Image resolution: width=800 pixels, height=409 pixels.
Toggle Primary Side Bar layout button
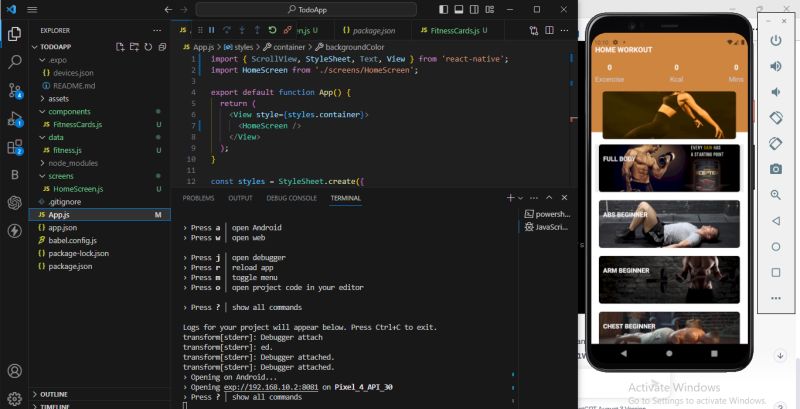point(443,9)
